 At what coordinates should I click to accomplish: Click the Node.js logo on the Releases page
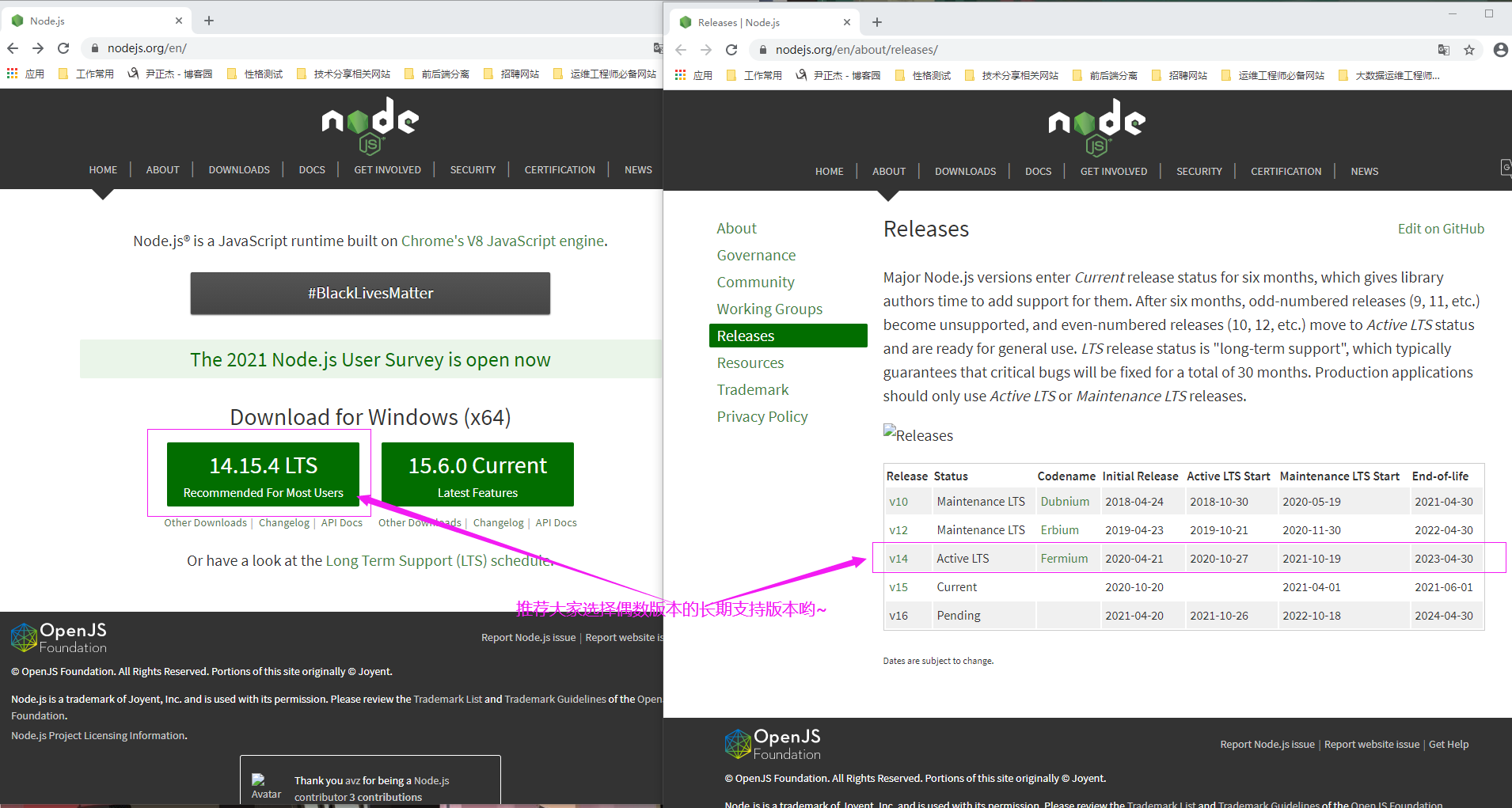tap(1097, 127)
